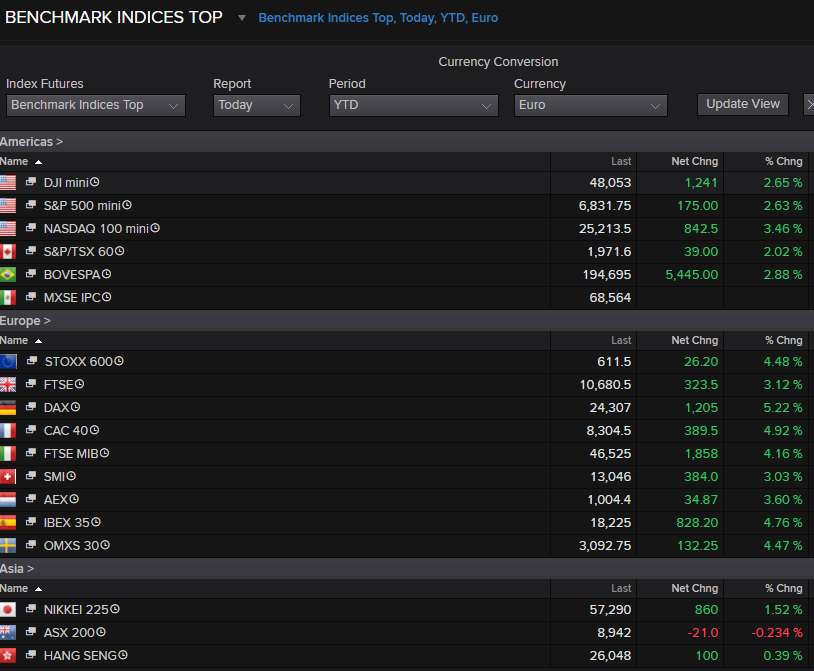Select the CAC 40 % change 4.92 %
The width and height of the screenshot is (814, 671).
(x=783, y=431)
